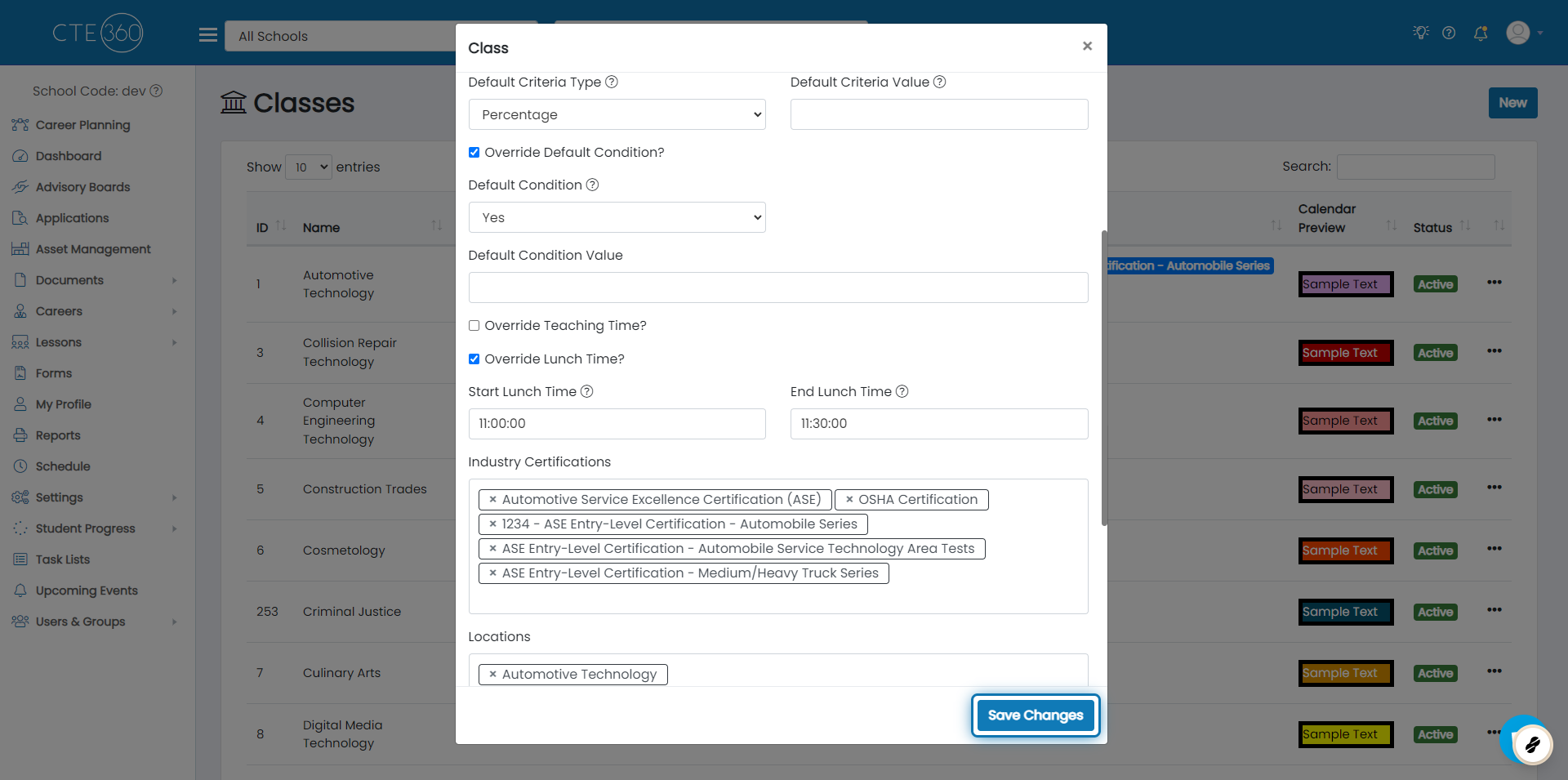
Task: Click help icon beside Start Lunch Time
Action: coord(586,392)
